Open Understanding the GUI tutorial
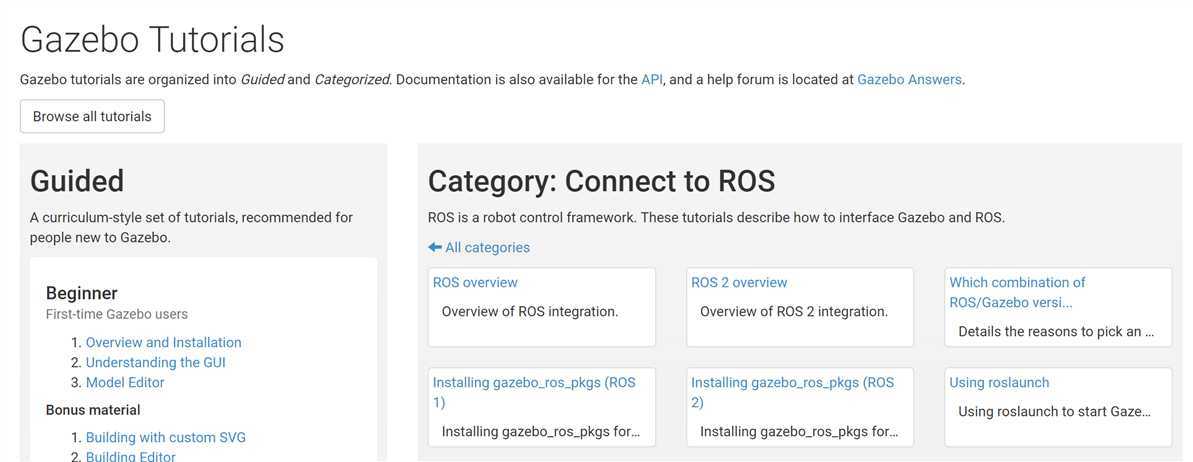The width and height of the screenshot is (1193, 462). click(x=156, y=362)
